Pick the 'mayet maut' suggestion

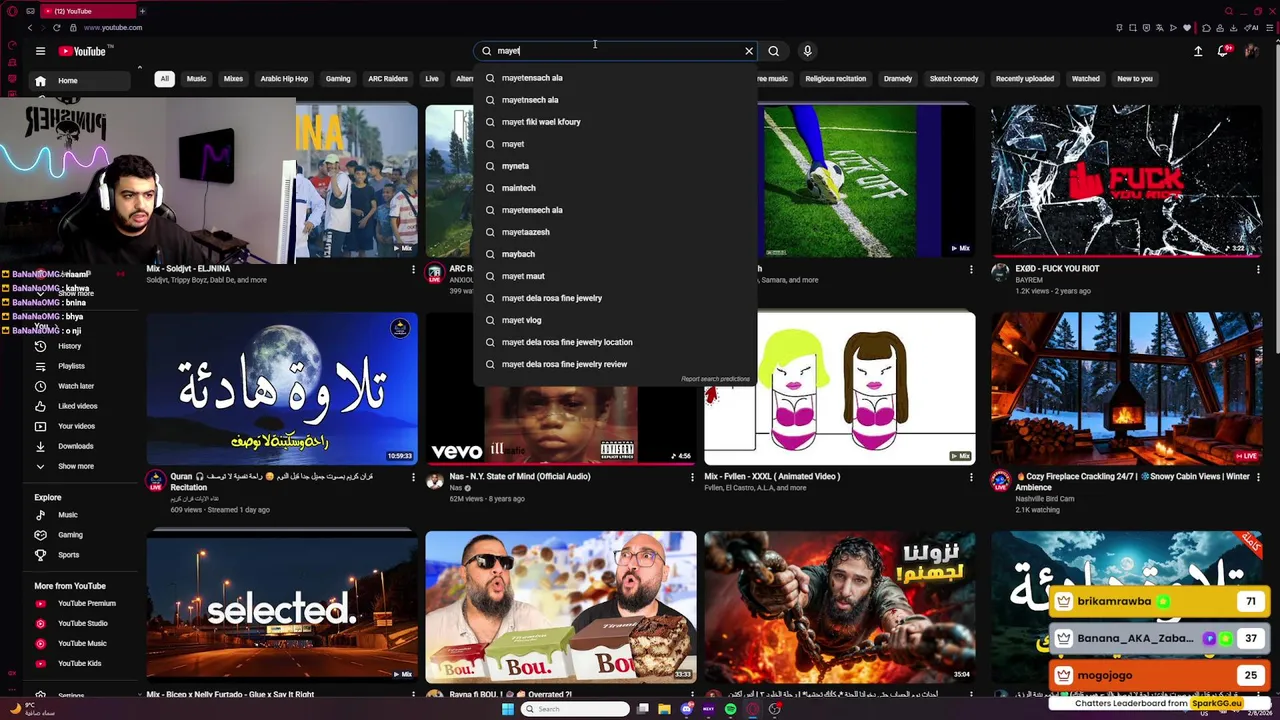coord(615,276)
